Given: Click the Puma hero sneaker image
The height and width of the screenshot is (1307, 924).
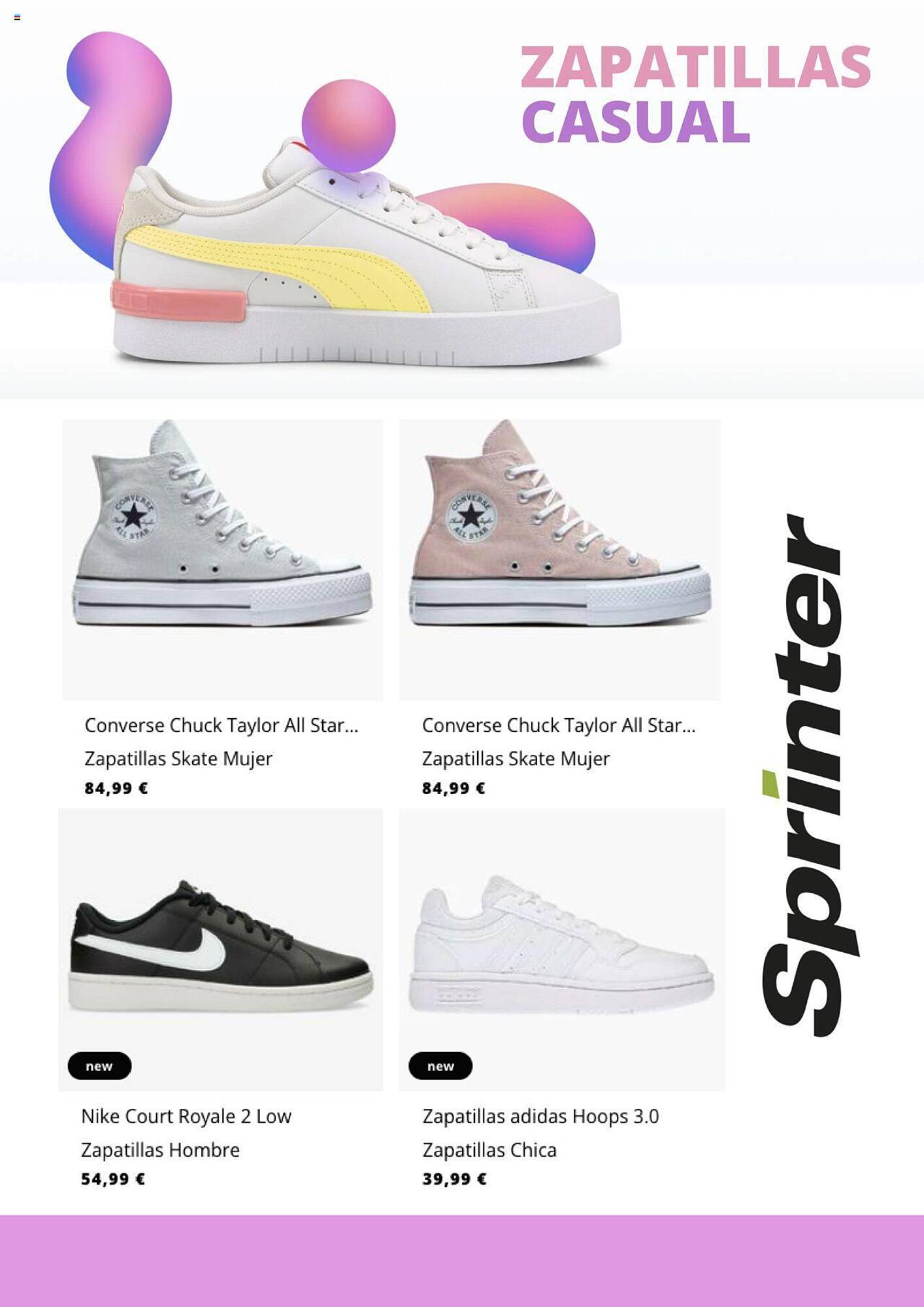Looking at the screenshot, I should click(366, 255).
